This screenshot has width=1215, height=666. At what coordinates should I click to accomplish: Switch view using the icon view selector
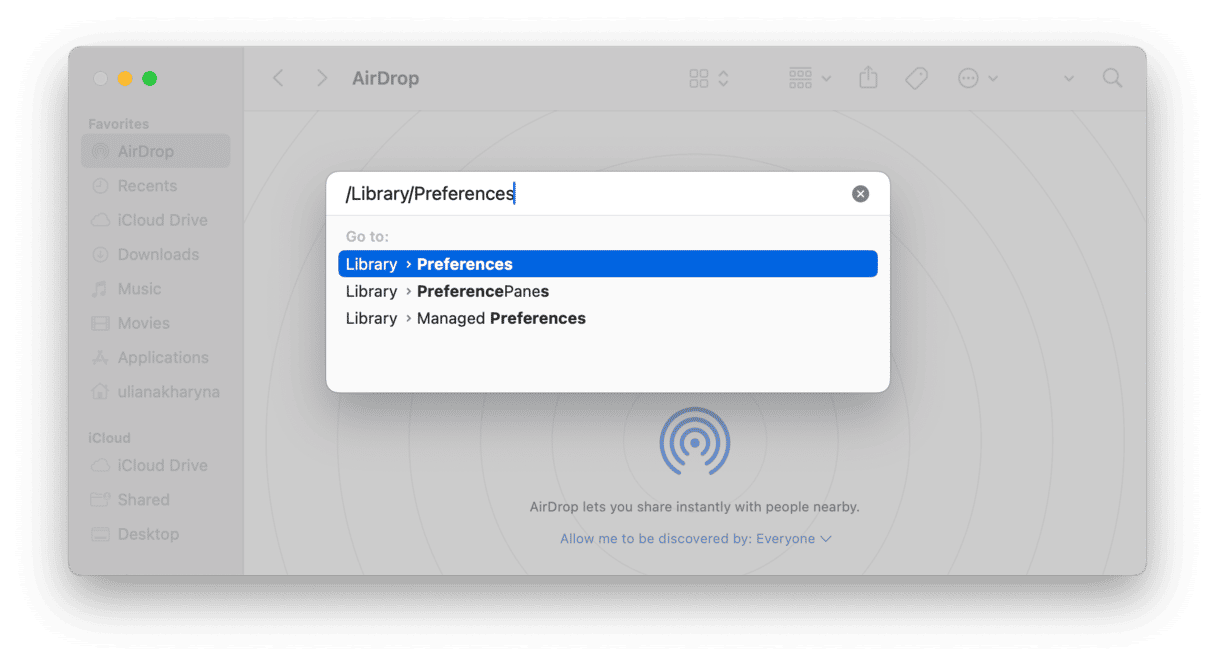pos(709,78)
